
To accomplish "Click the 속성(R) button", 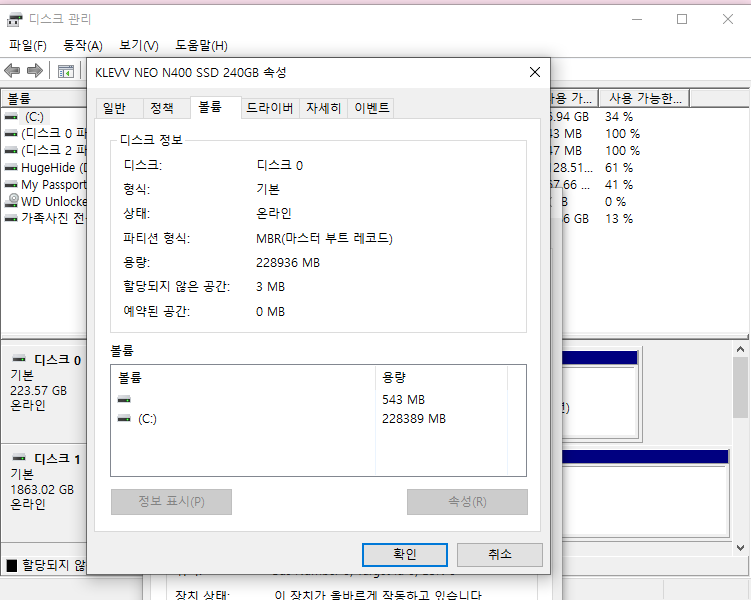I will (x=467, y=502).
